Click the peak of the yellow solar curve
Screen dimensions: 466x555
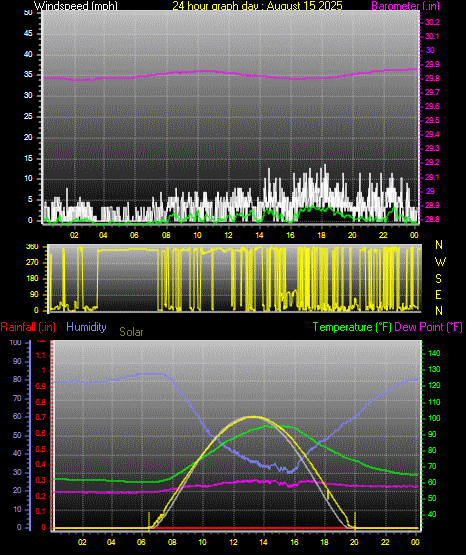click(253, 417)
